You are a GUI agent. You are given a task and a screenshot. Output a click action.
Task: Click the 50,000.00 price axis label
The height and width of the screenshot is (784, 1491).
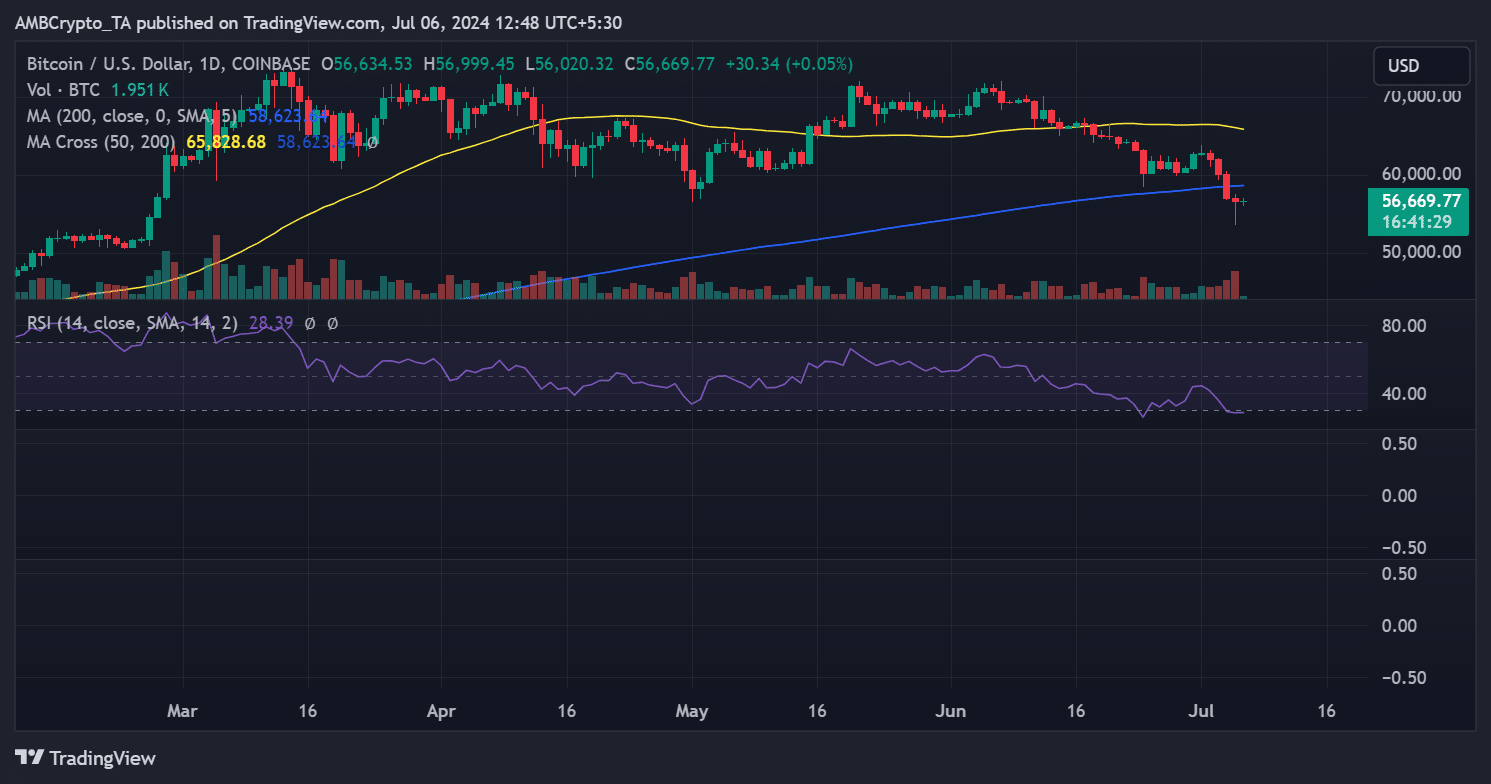pos(1420,252)
